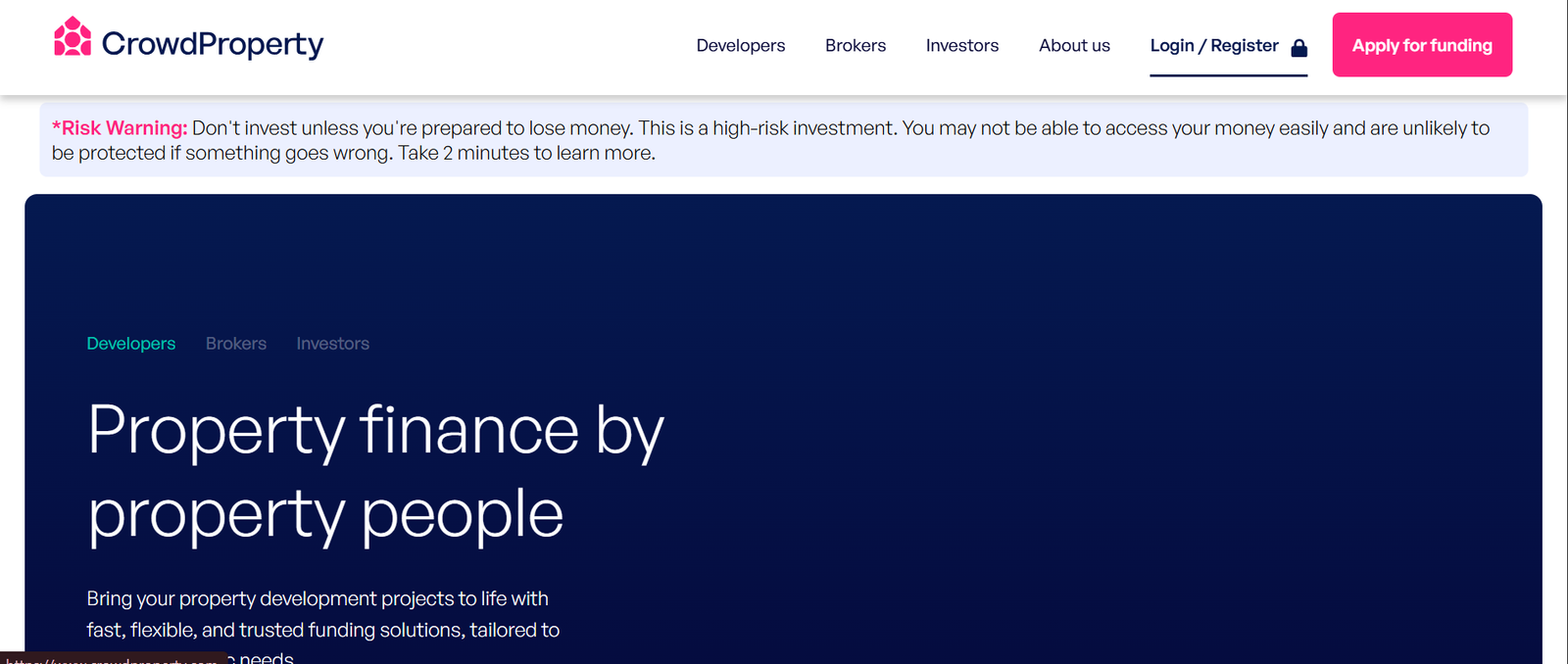Select the green Developers hero tab

130,344
